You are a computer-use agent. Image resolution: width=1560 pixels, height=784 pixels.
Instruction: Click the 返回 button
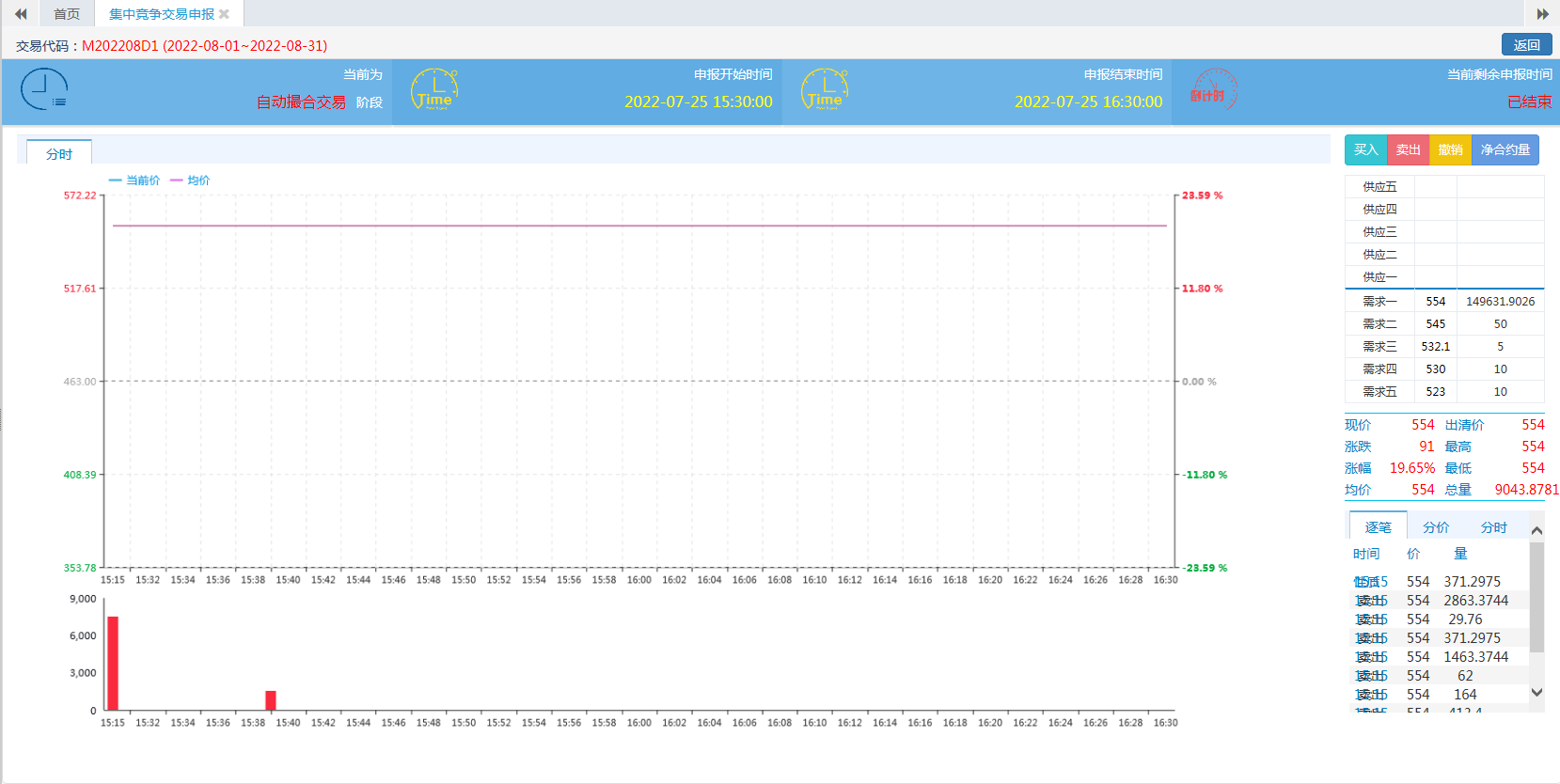tap(1526, 45)
